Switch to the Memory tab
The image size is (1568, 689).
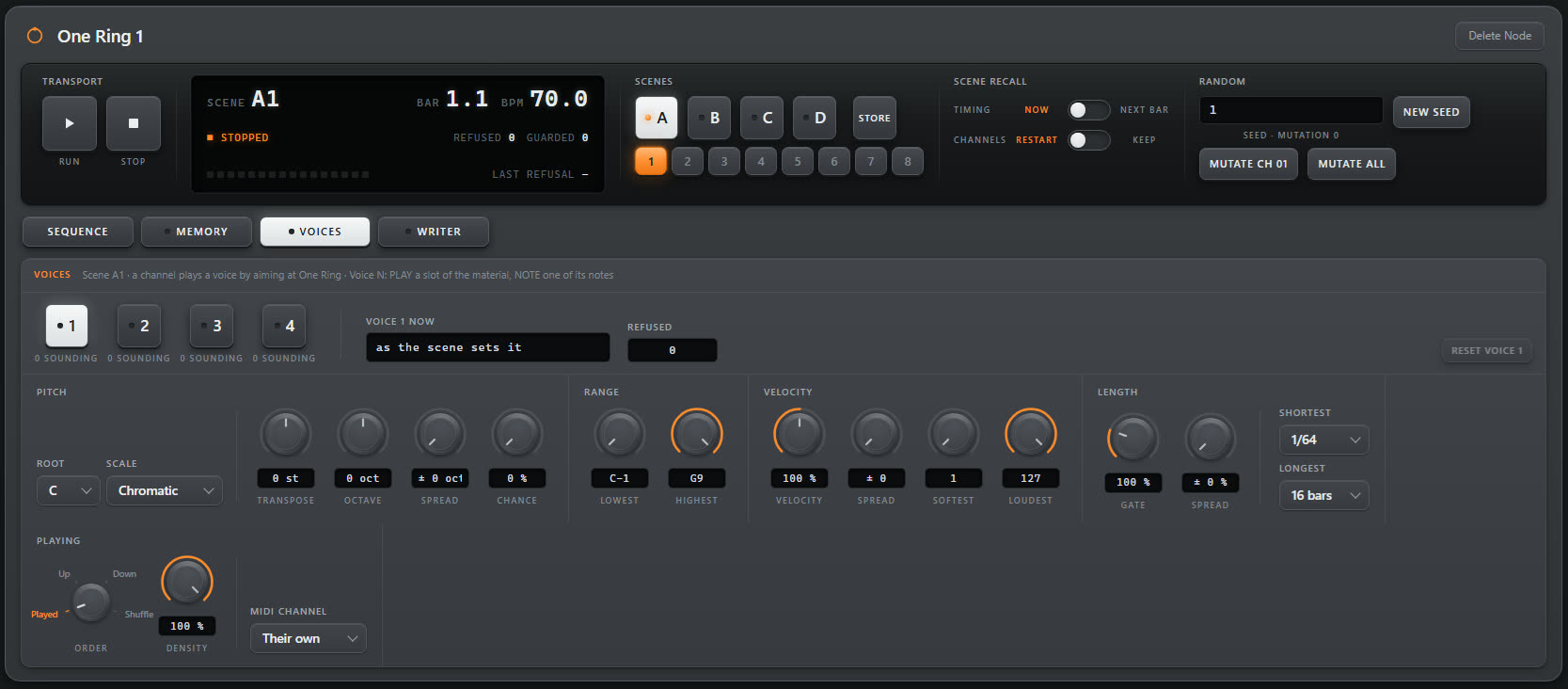click(197, 232)
